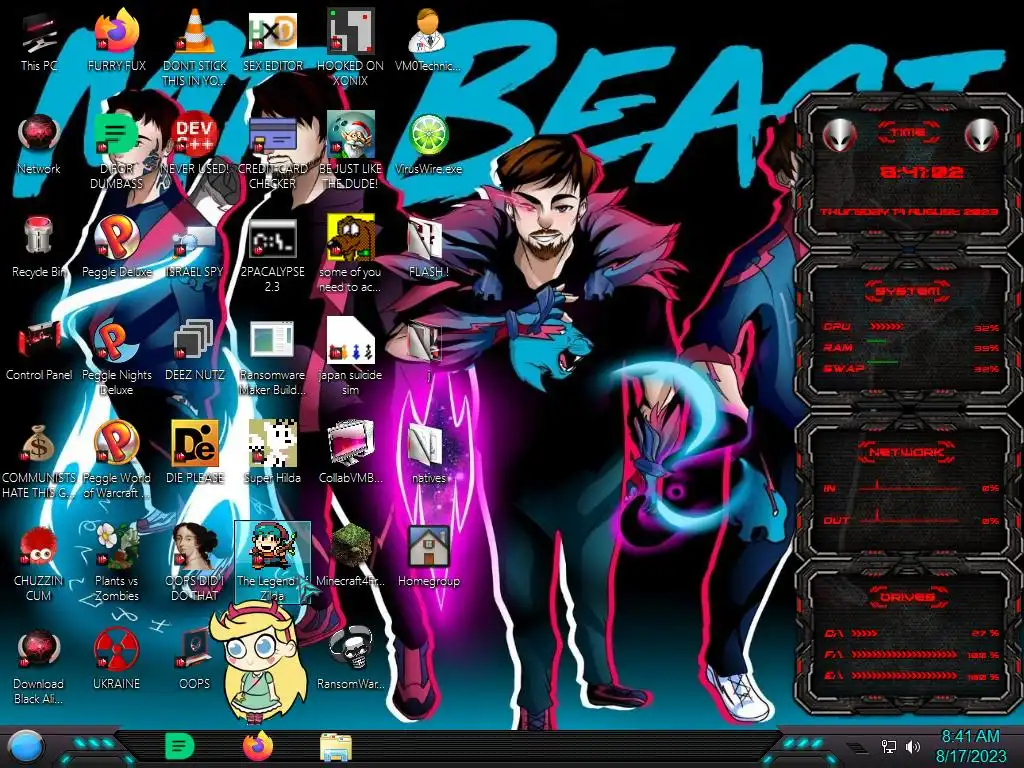Open the RansomWar skull icon
The image size is (1024, 768).
pos(350,649)
